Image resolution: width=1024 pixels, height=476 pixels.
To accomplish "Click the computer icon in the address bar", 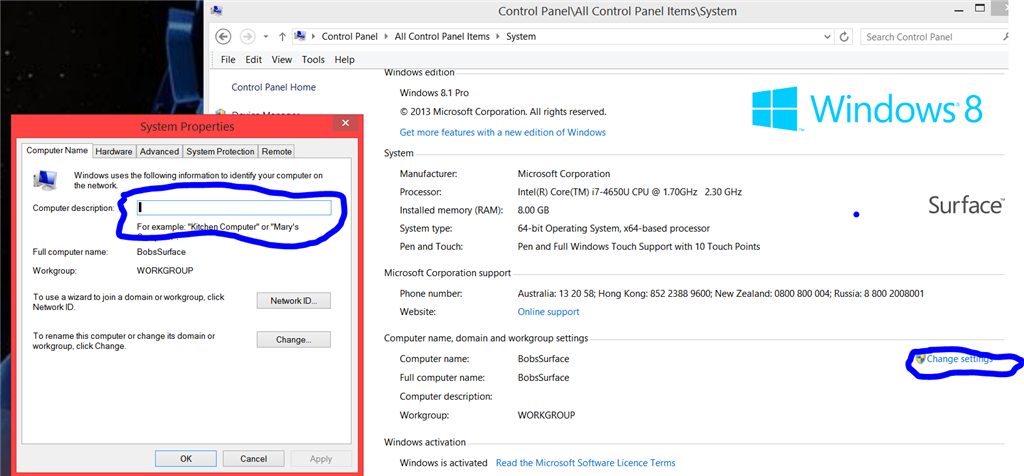I will click(x=300, y=36).
